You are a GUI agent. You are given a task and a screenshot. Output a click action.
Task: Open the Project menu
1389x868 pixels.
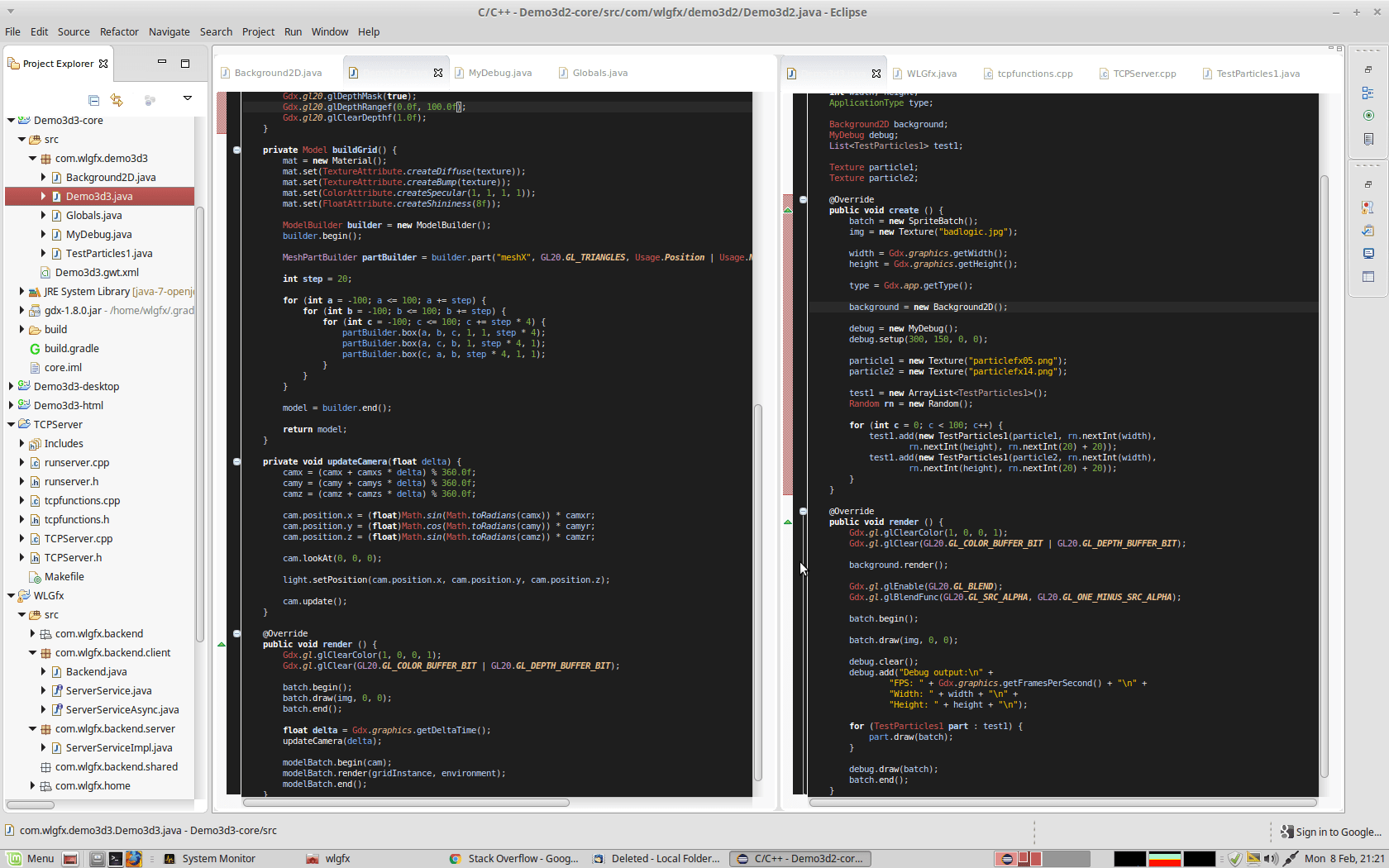coord(258,31)
